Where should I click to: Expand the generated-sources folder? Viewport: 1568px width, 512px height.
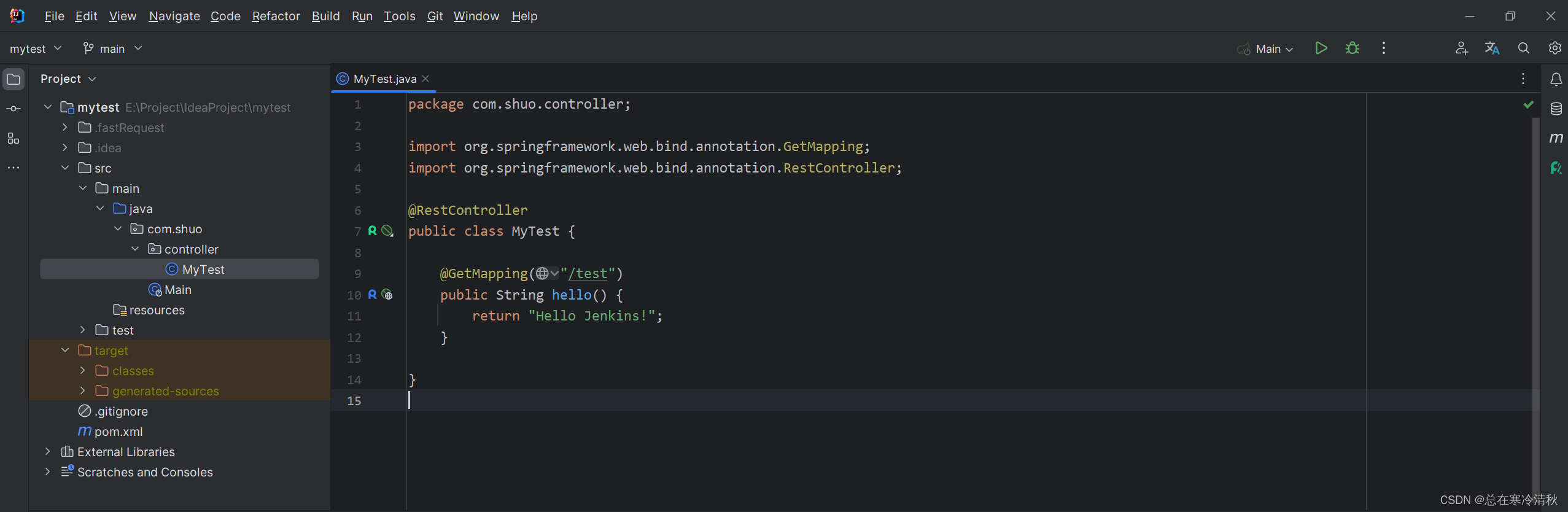click(83, 390)
